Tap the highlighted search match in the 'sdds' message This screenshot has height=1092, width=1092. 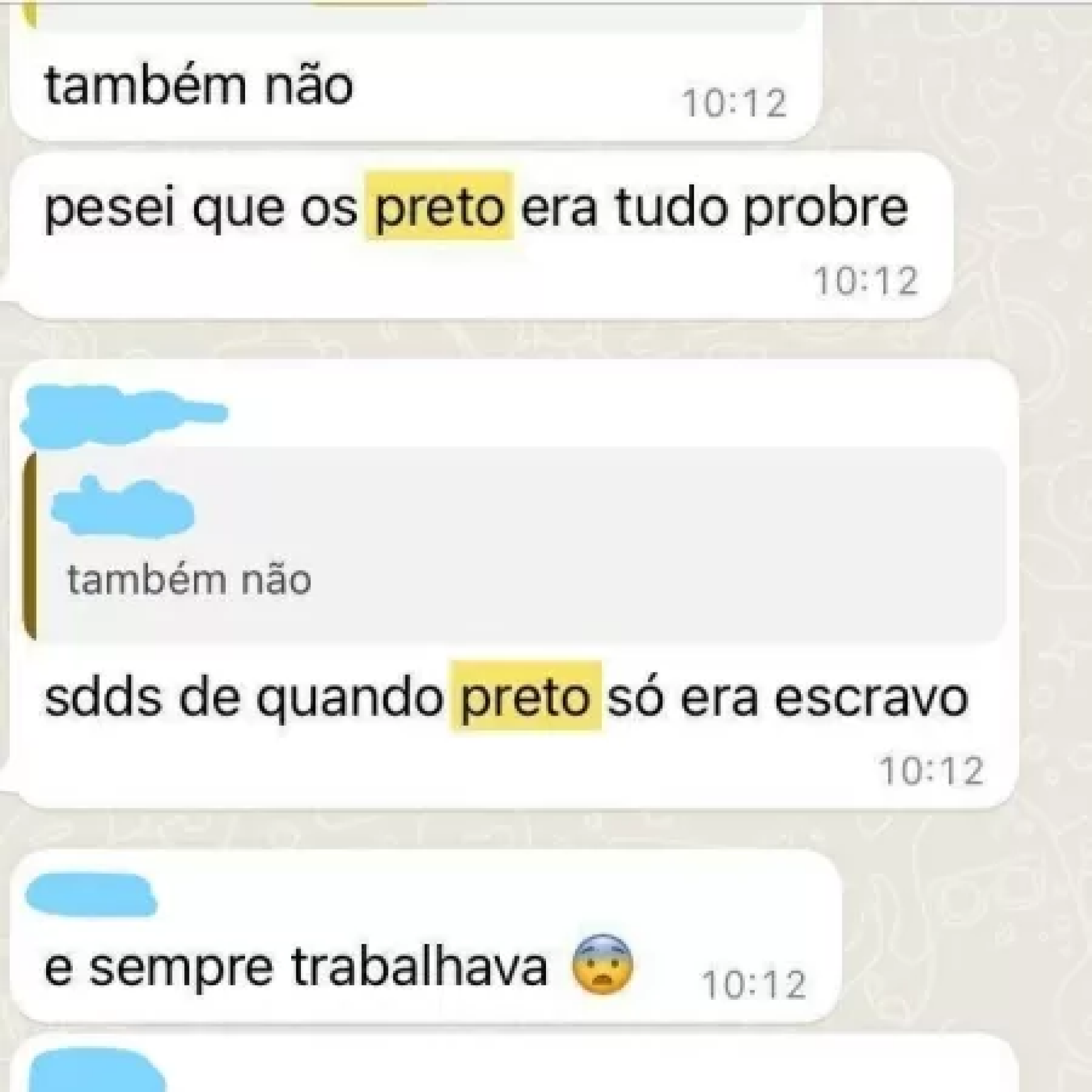(x=525, y=696)
